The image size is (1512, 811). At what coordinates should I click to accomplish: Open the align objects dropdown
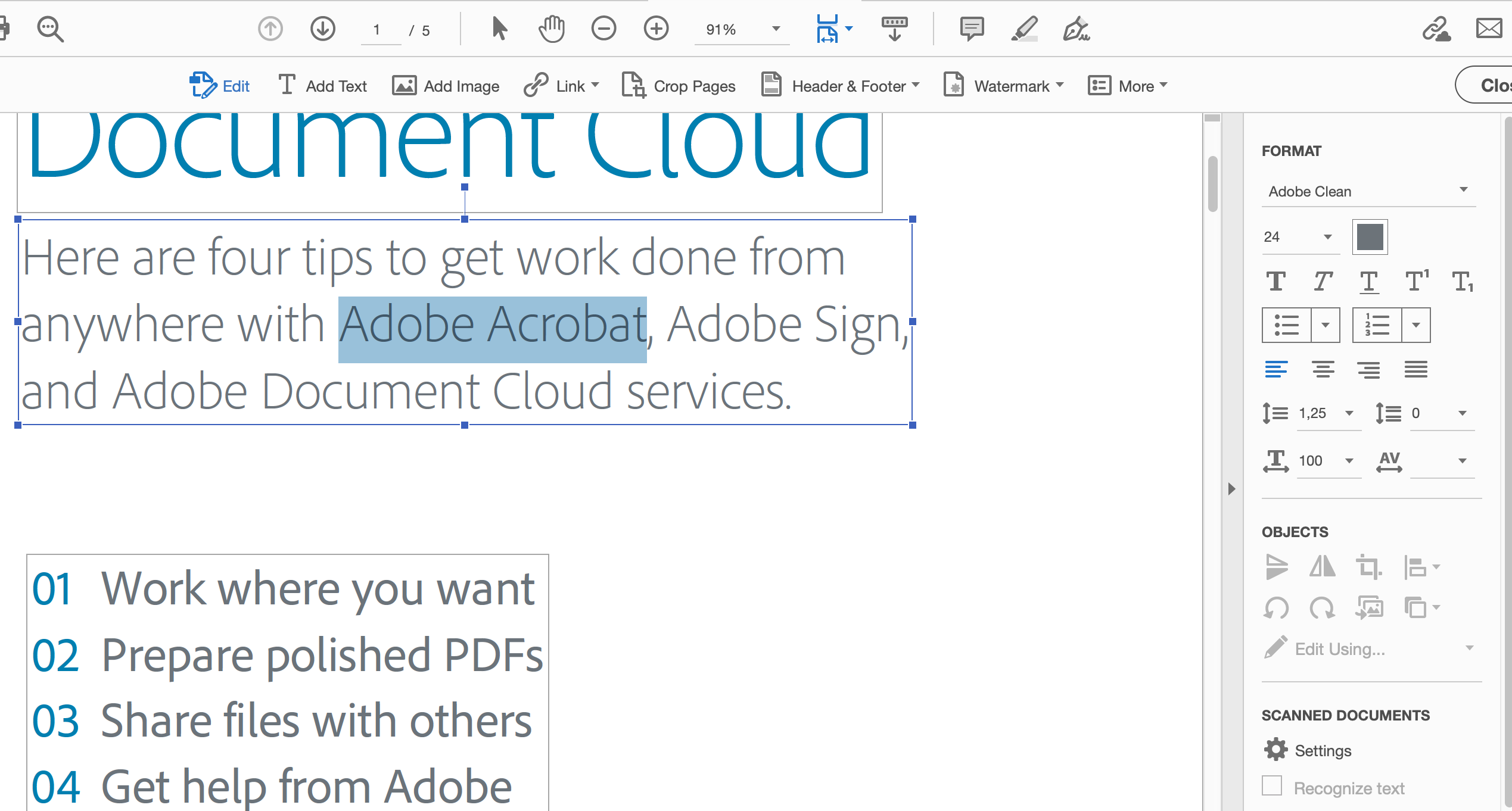coord(1421,567)
